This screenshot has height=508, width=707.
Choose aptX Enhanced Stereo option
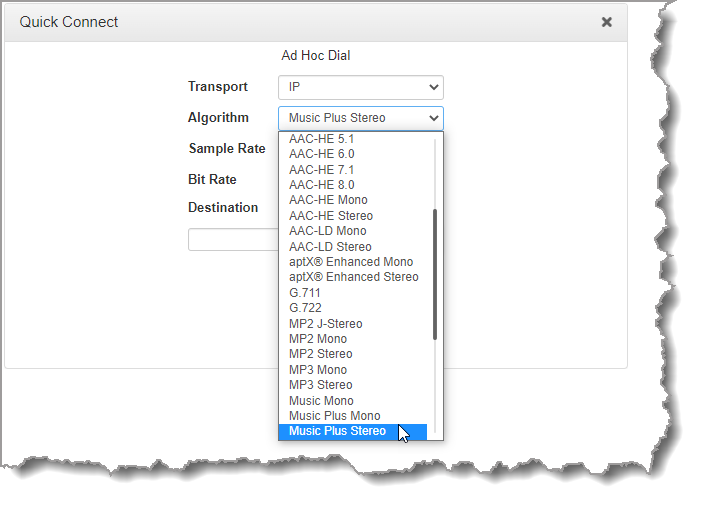(x=354, y=277)
